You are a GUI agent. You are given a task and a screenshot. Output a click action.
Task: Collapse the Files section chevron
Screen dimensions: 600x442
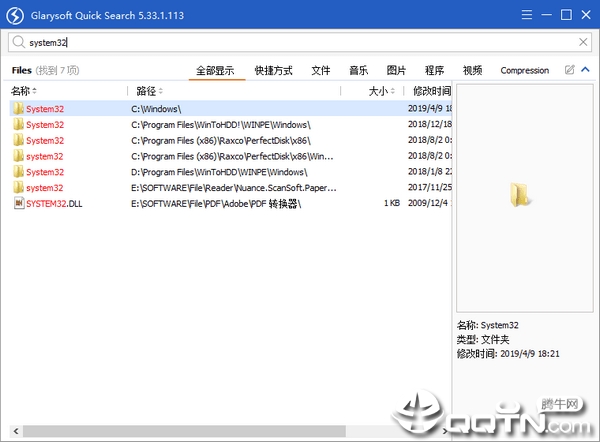[x=585, y=70]
